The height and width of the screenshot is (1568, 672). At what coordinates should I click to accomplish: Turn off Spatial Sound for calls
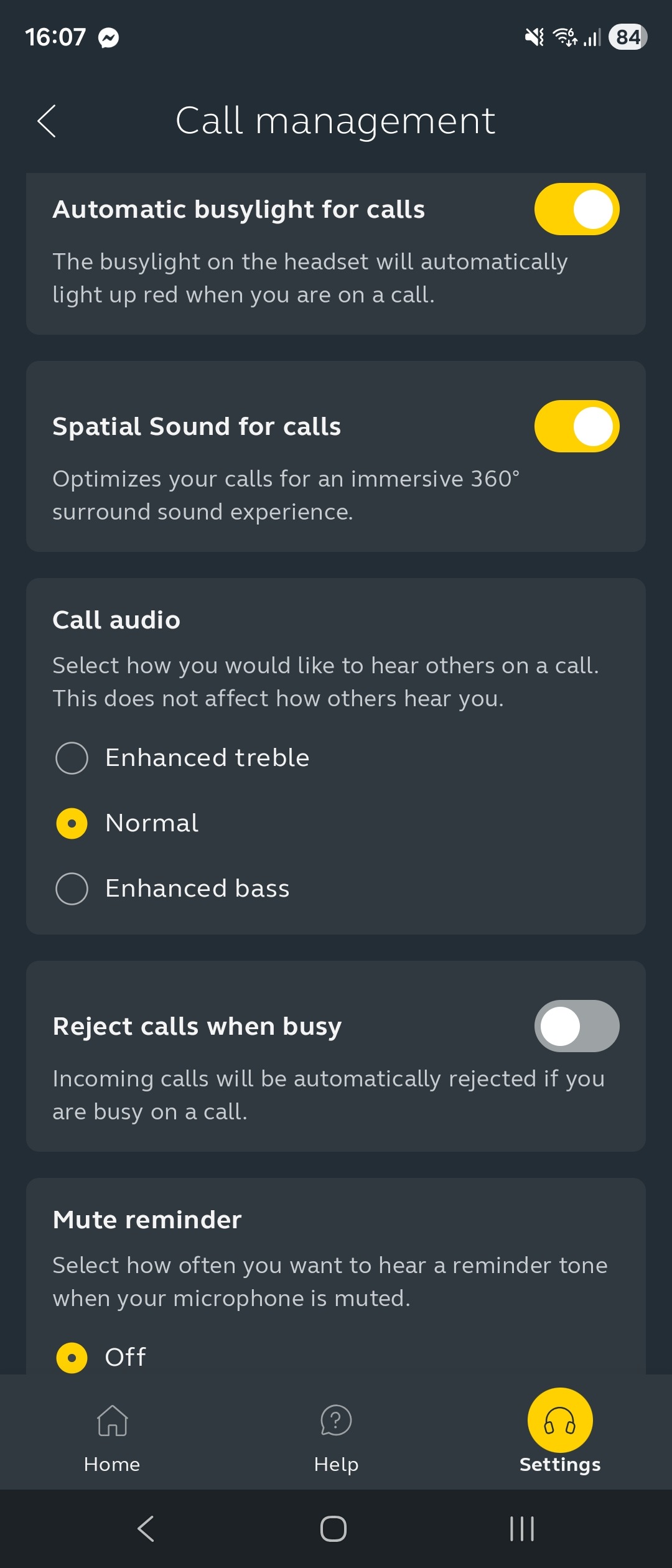coord(576,426)
